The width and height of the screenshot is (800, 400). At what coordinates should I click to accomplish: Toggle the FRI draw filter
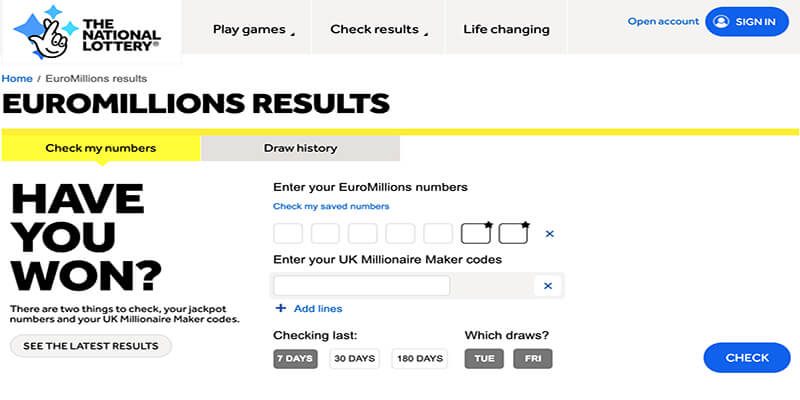pyautogui.click(x=533, y=358)
